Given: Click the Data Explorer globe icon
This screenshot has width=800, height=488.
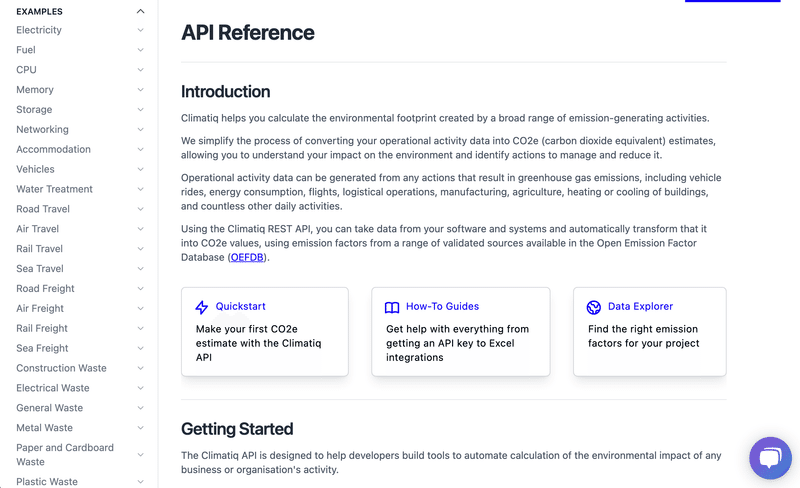Looking at the screenshot, I should click(x=594, y=307).
